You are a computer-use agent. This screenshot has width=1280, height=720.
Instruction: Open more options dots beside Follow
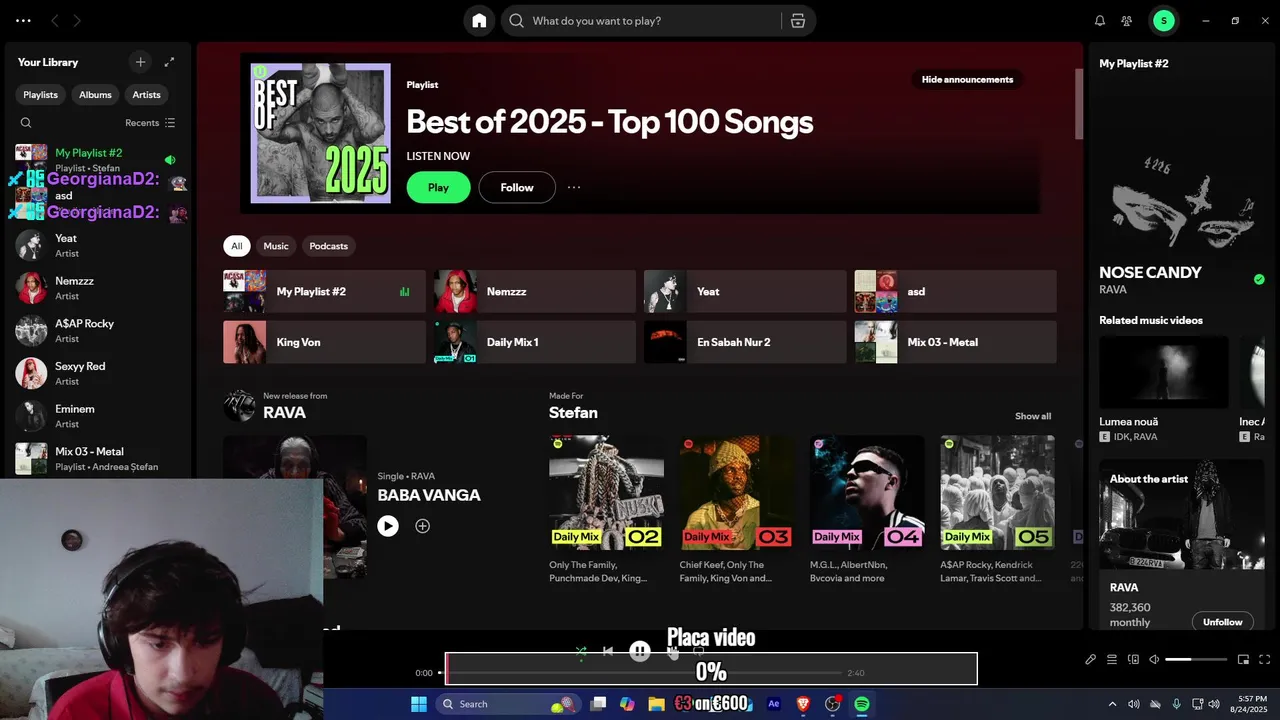tap(574, 187)
